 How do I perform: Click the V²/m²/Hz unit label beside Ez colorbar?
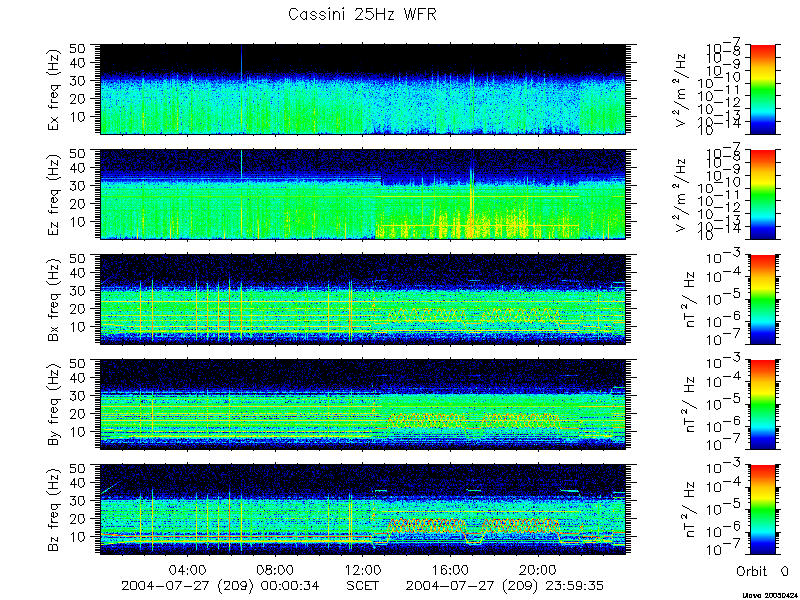(681, 194)
